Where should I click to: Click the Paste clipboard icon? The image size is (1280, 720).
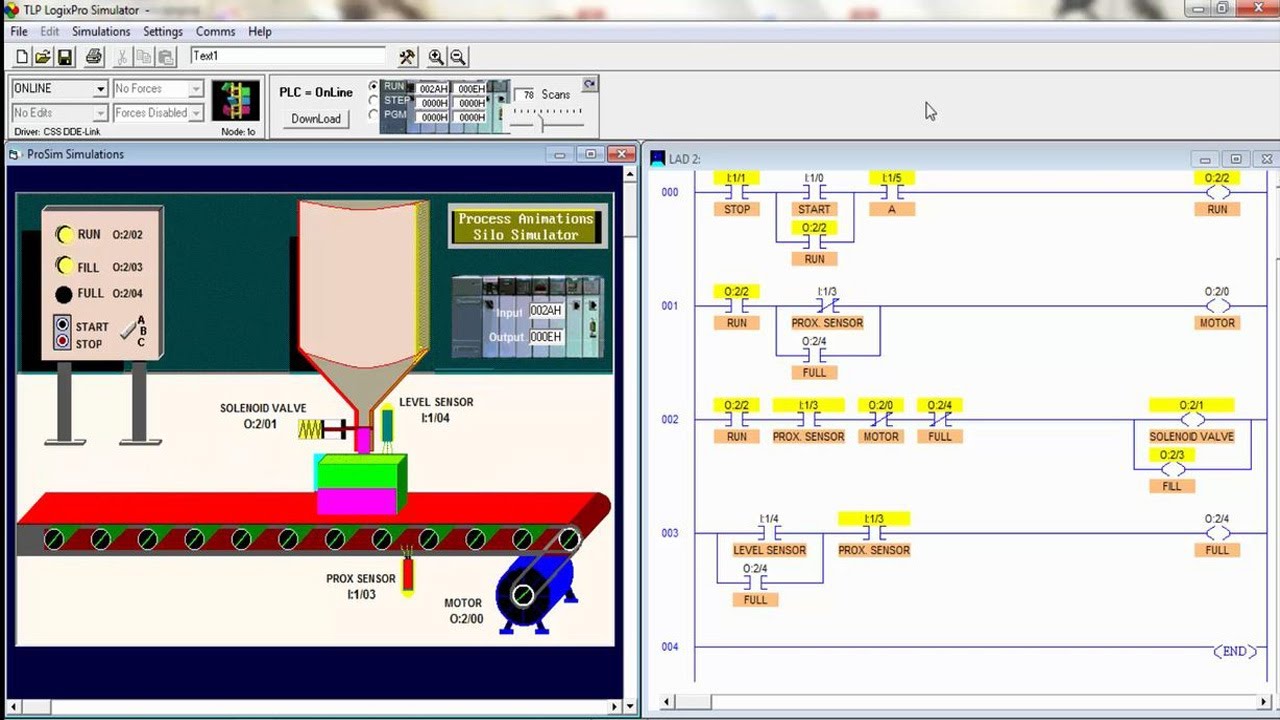(x=167, y=57)
